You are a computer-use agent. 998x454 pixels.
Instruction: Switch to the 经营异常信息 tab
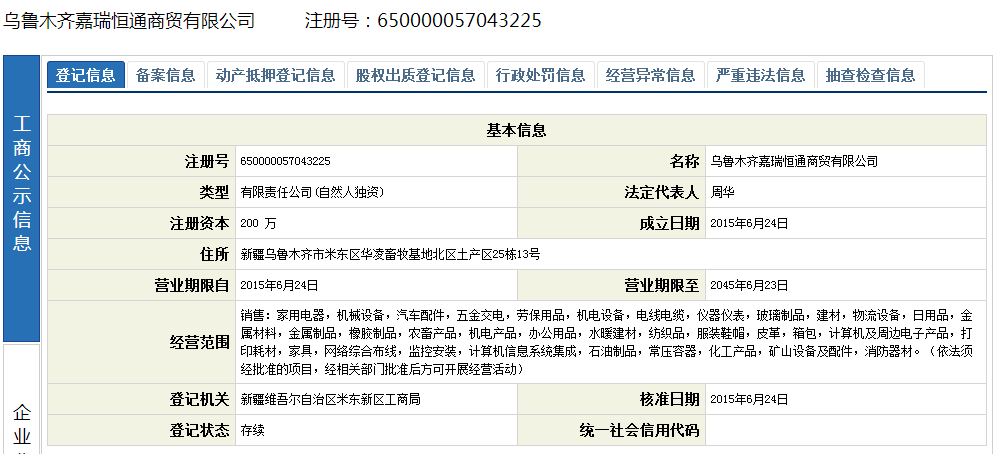tap(651, 75)
